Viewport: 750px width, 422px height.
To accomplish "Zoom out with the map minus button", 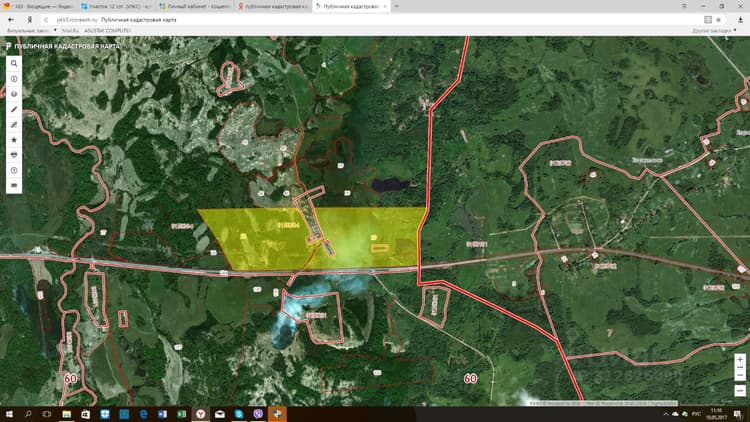I will pyautogui.click(x=740, y=391).
